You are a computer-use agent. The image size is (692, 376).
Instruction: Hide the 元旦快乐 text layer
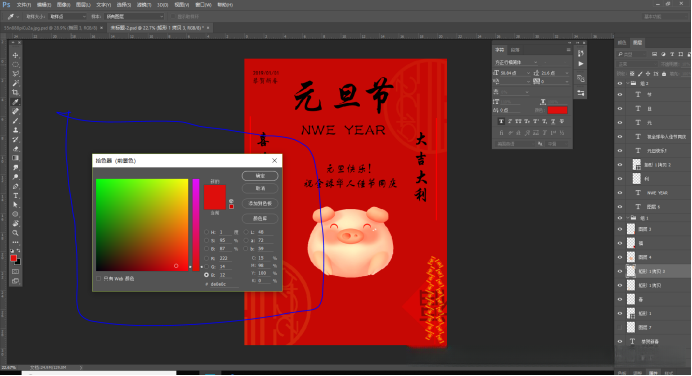coord(620,150)
